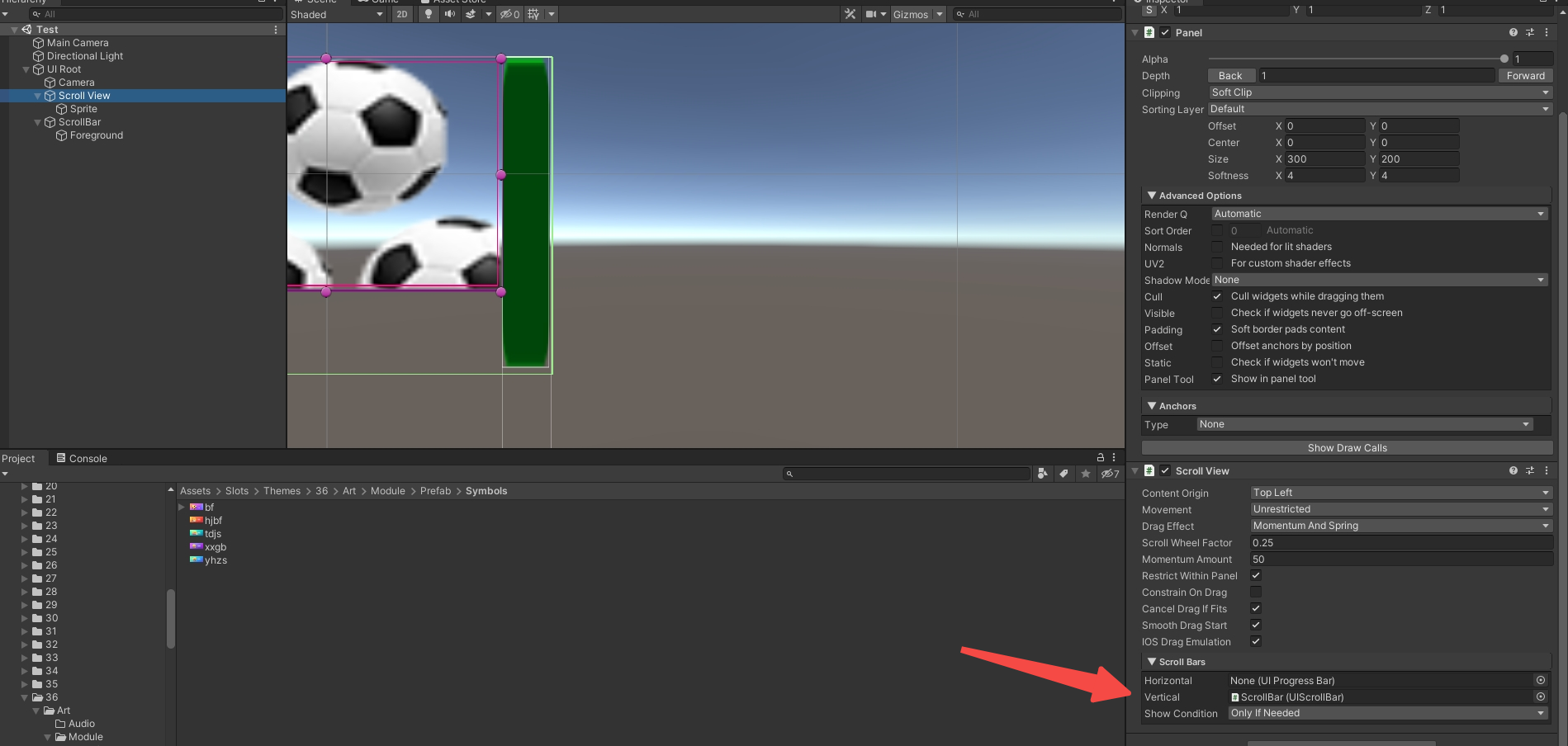The height and width of the screenshot is (746, 1568).
Task: Open Scroll View component presets icon
Action: tap(1530, 470)
